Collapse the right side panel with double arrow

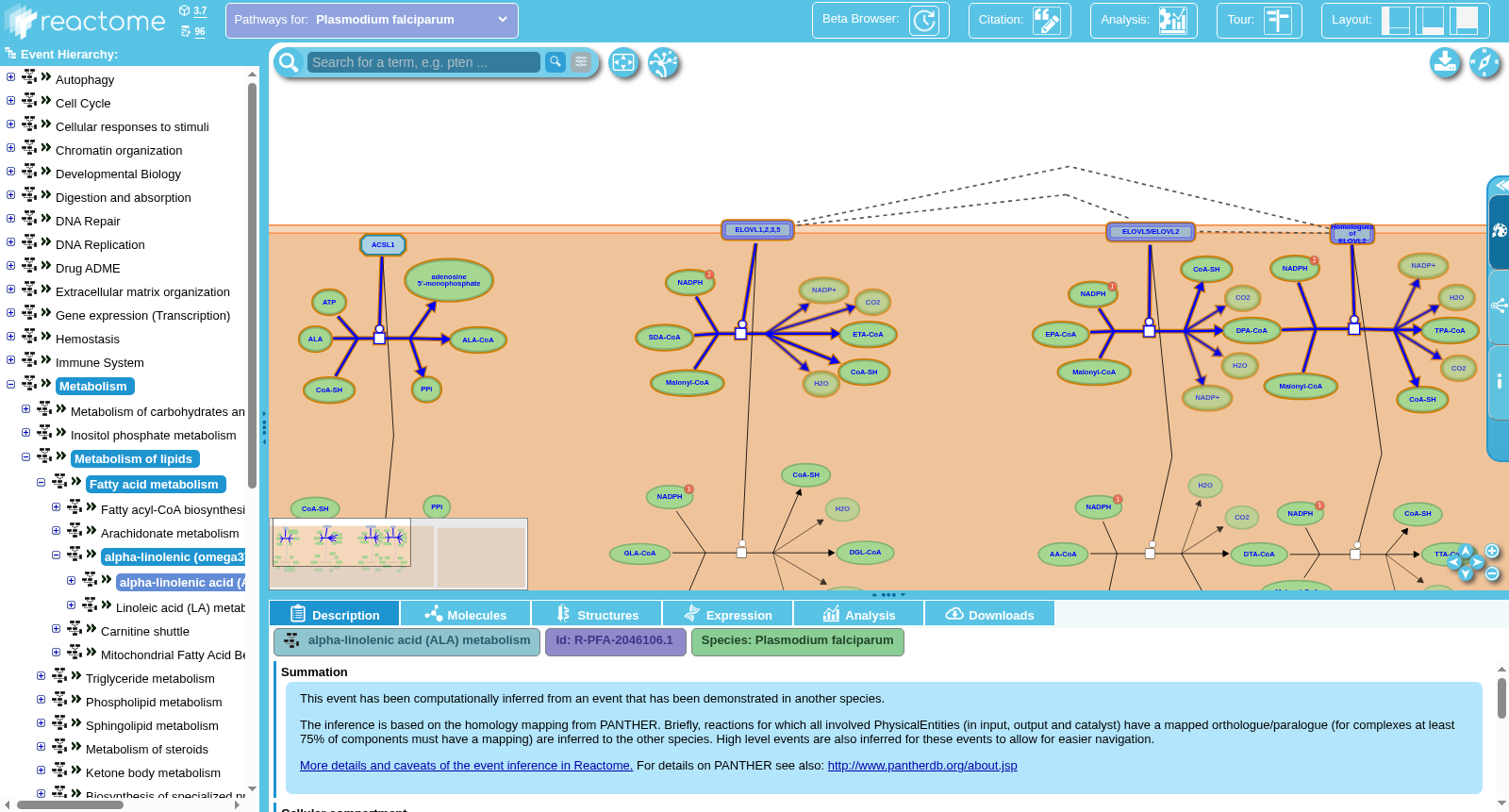click(x=1501, y=185)
